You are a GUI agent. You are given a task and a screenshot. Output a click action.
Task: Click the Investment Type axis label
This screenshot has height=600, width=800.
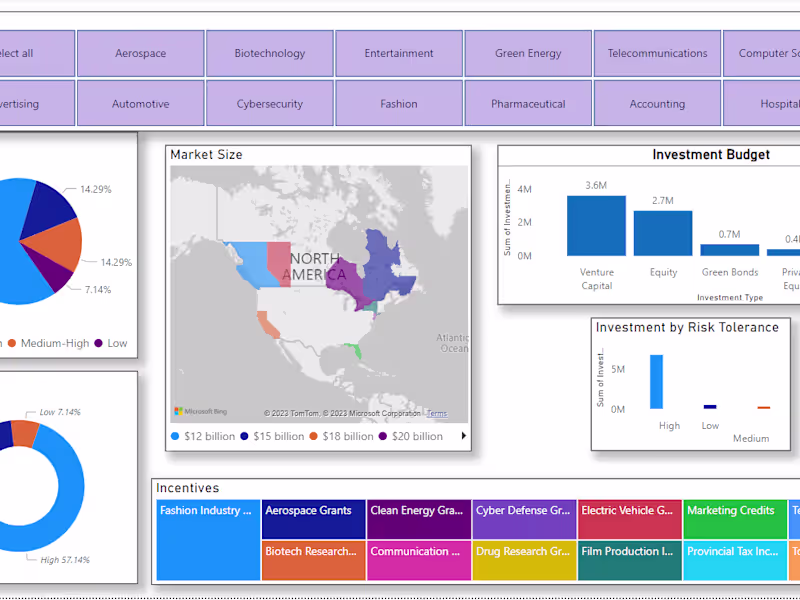click(730, 297)
